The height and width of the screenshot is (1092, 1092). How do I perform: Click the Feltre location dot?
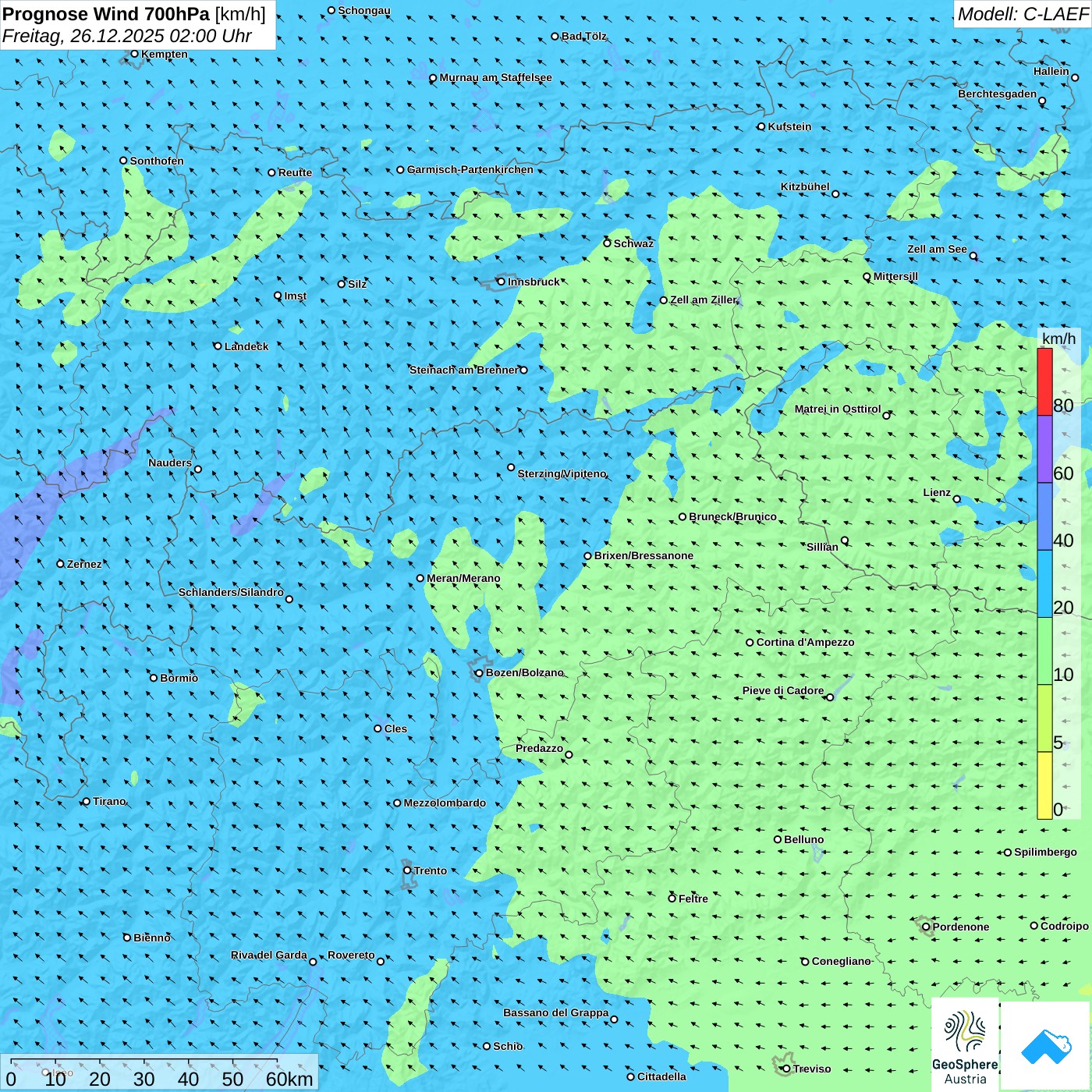pyautogui.click(x=672, y=899)
